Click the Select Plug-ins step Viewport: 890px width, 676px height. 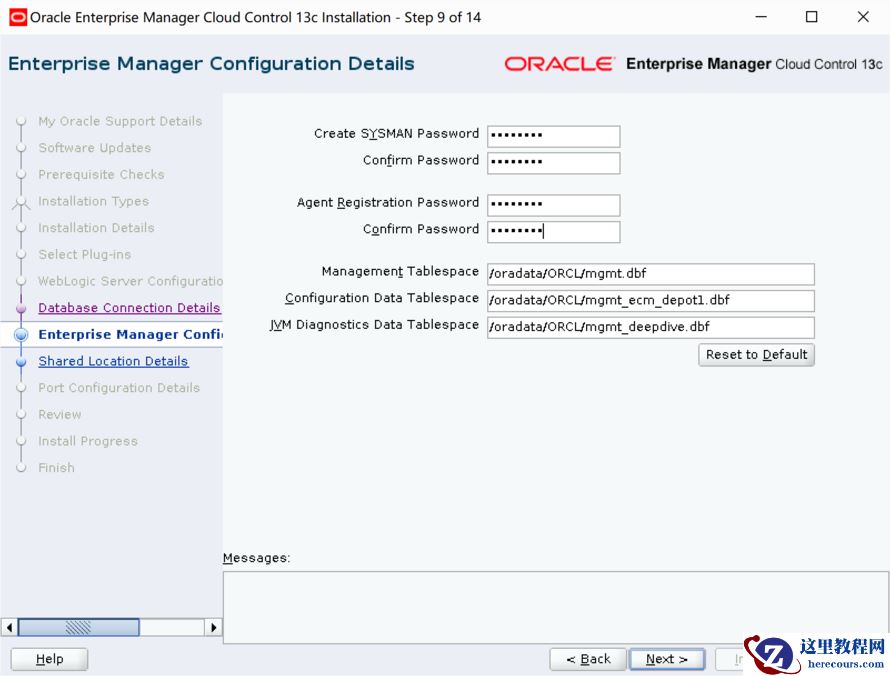coord(85,255)
